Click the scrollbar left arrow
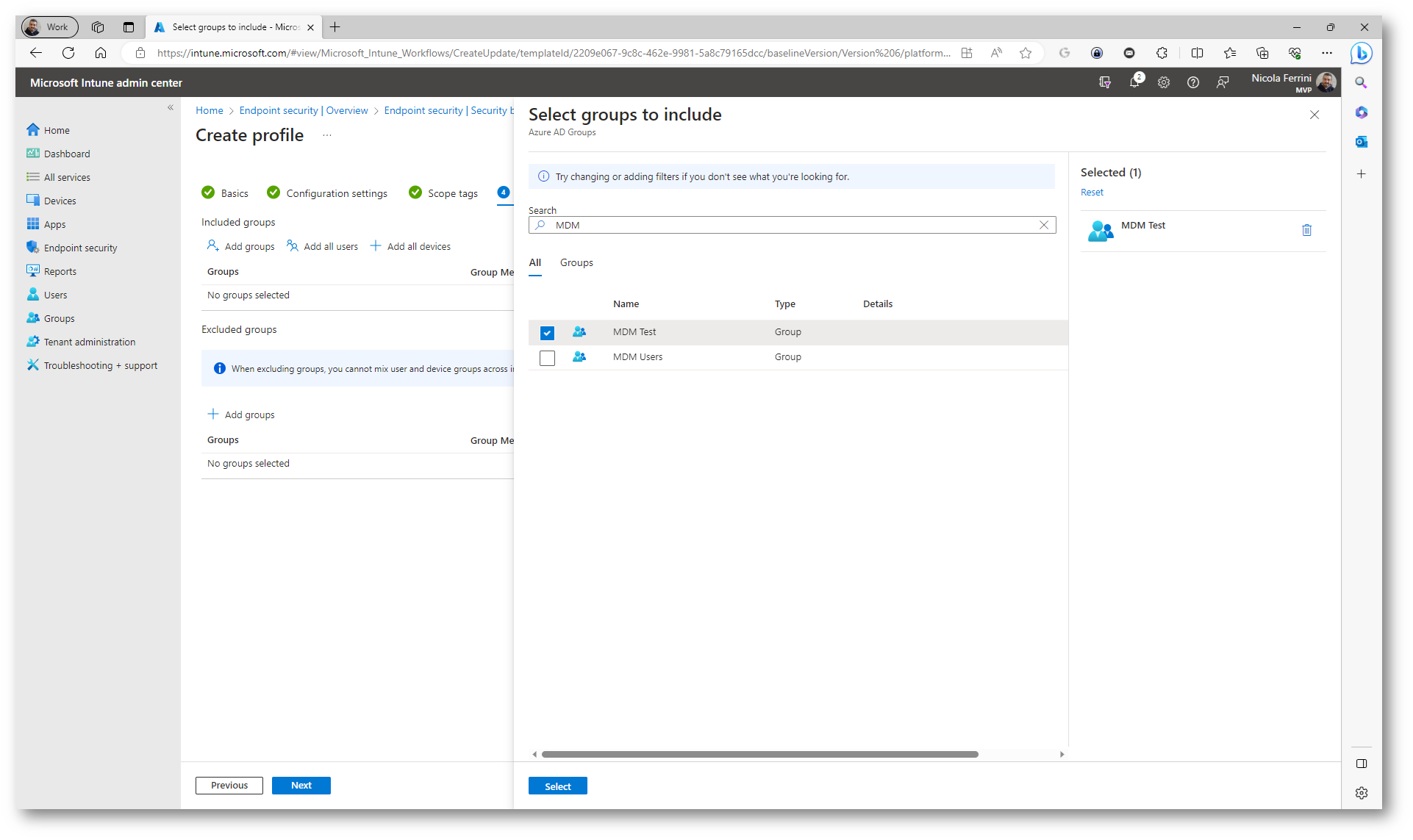This screenshot has width=1413, height=840. [534, 755]
